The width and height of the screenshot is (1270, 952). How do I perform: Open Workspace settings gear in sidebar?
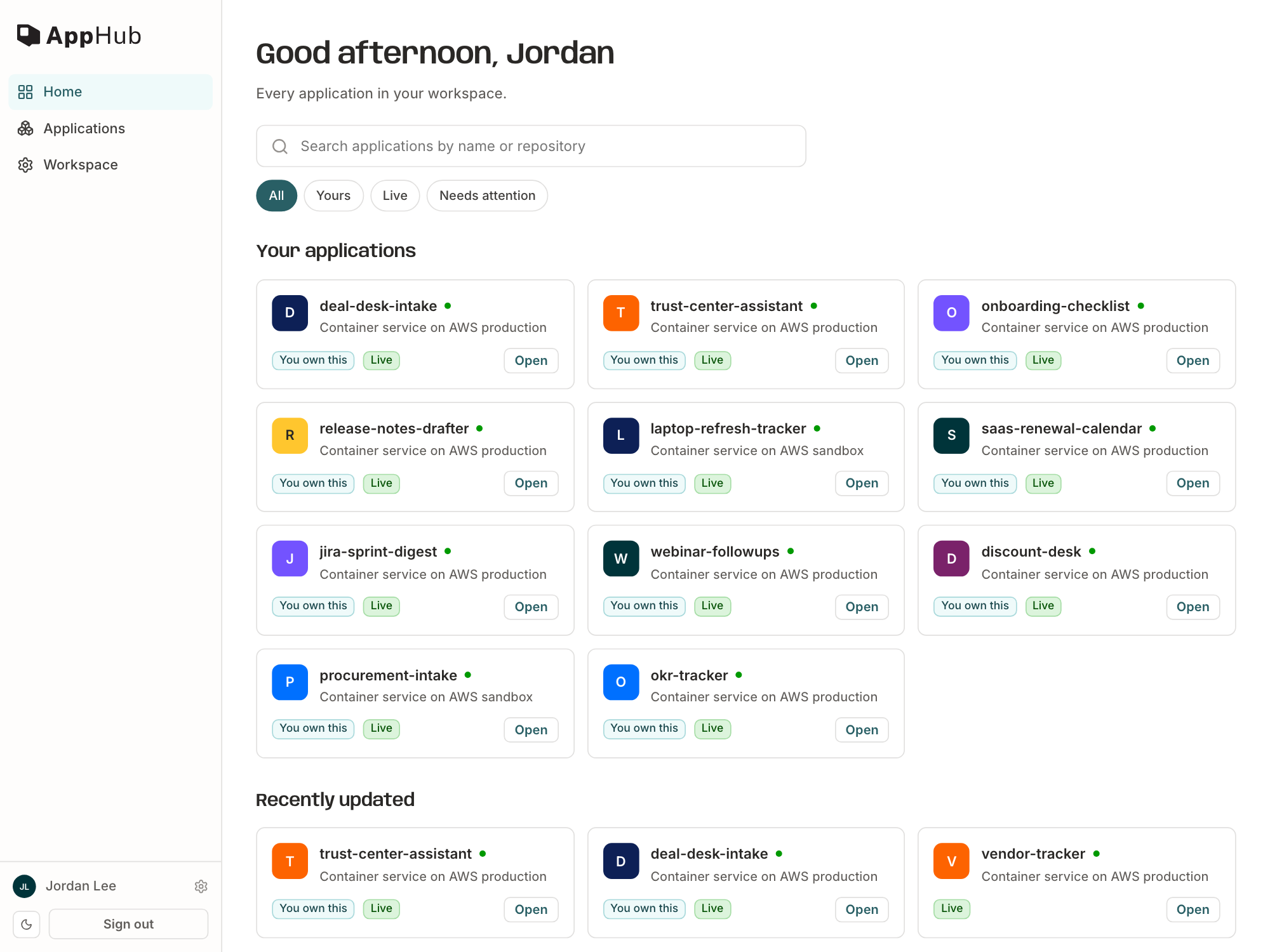pyautogui.click(x=25, y=165)
